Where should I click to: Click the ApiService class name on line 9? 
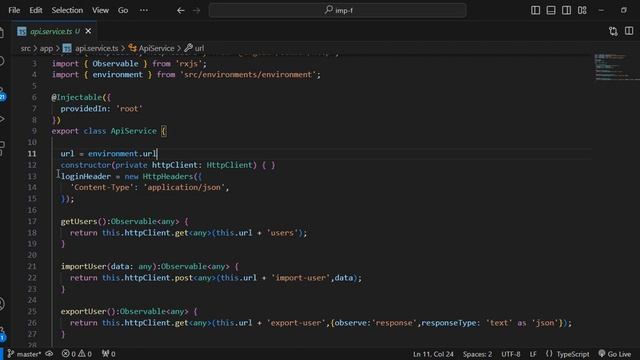coord(133,131)
